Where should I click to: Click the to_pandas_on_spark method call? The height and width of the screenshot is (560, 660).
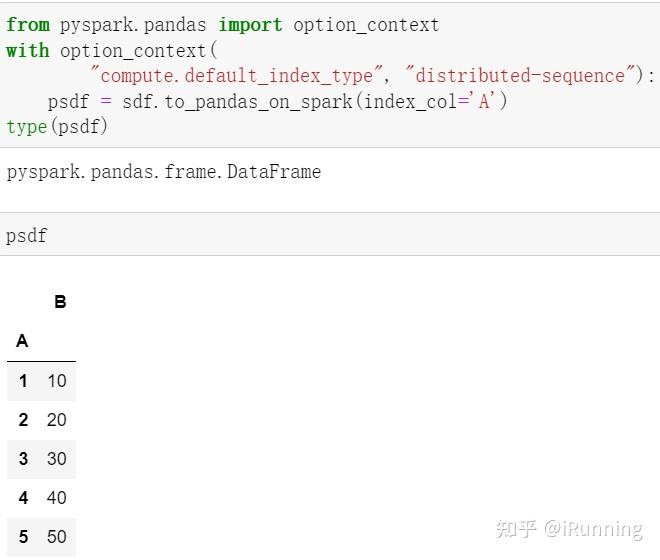coord(258,102)
